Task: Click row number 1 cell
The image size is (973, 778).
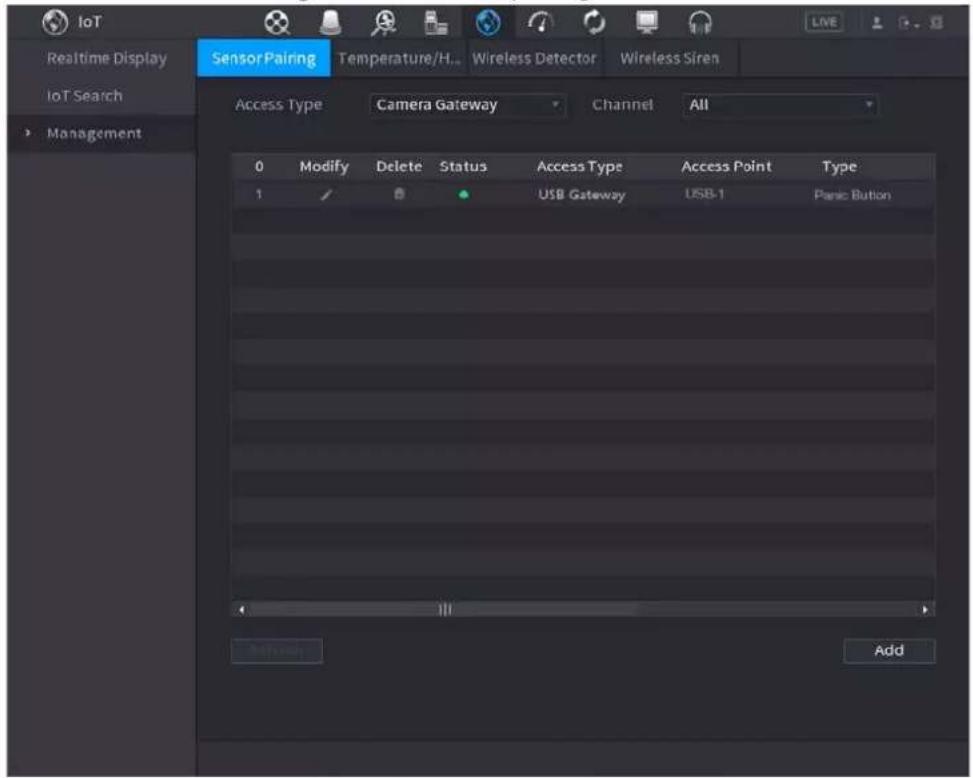Action: [x=259, y=194]
